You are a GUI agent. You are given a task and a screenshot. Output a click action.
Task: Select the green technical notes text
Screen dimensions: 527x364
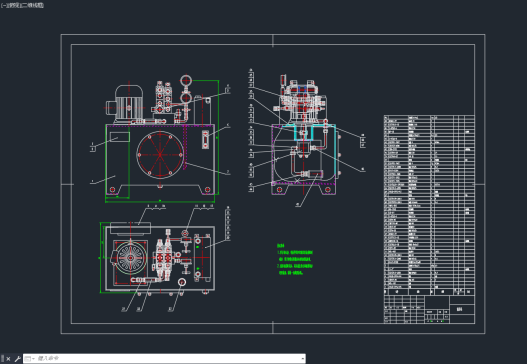(295, 259)
